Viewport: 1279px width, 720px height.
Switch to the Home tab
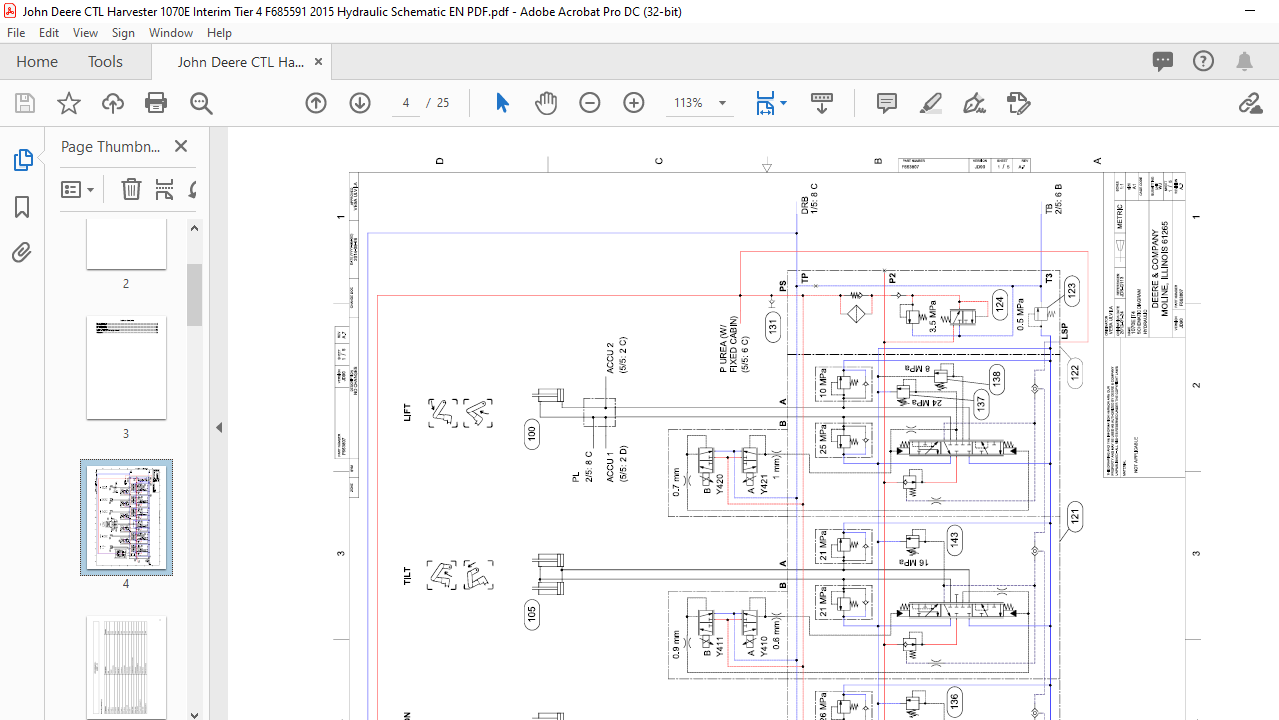pos(37,61)
